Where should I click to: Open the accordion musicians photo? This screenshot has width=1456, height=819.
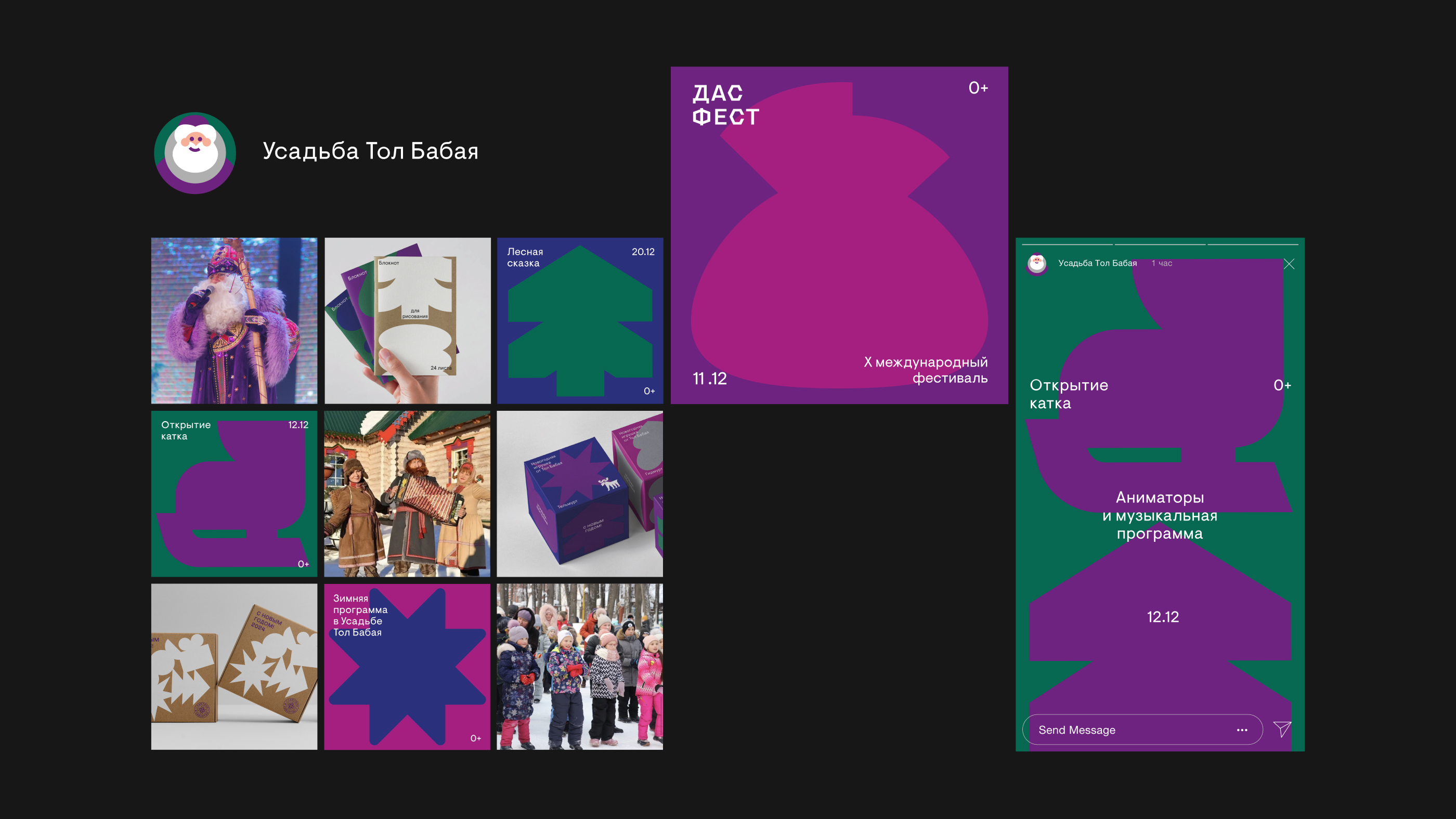point(407,493)
